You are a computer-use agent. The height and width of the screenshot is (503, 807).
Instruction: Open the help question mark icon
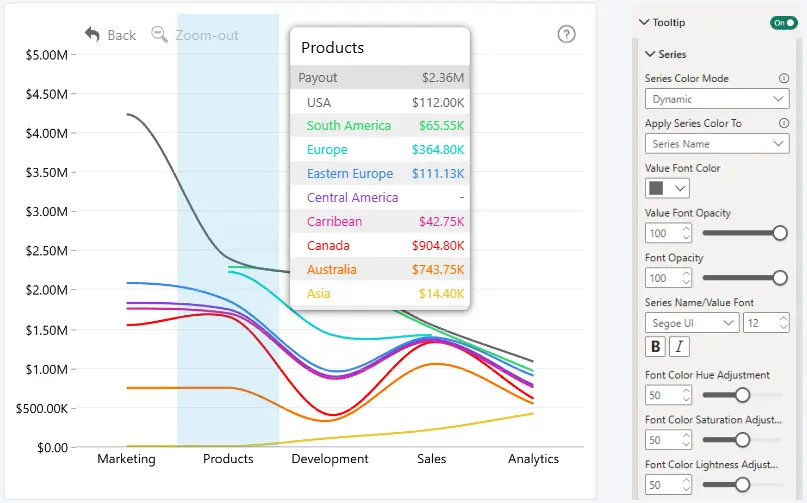[x=566, y=34]
